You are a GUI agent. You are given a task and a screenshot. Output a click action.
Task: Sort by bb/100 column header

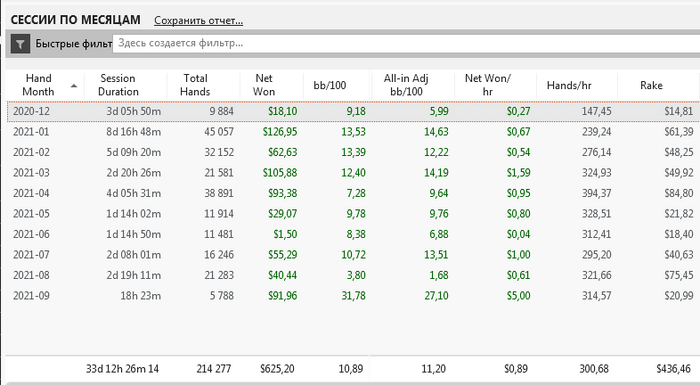tap(329, 85)
